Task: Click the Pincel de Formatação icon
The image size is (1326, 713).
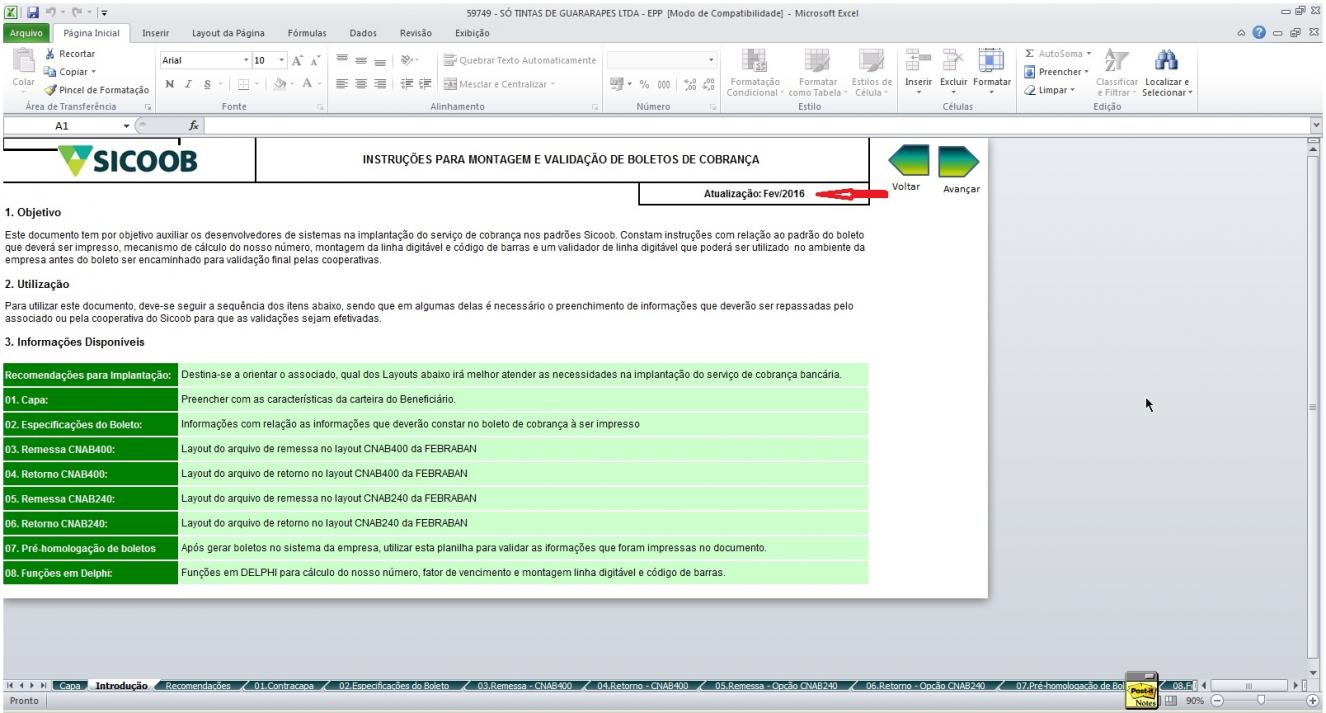Action: [50, 89]
